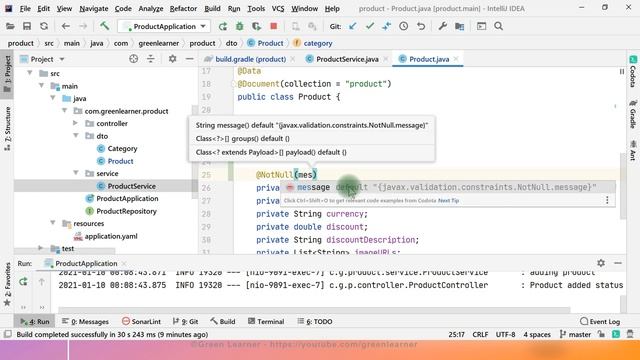This screenshot has width=640, height=360.
Task: Git update project arrow icon
Action: point(353,27)
